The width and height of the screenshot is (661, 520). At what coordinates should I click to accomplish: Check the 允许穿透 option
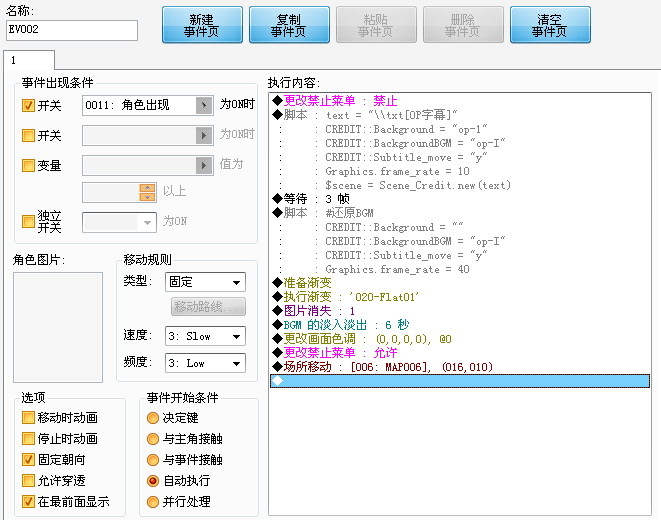point(28,480)
